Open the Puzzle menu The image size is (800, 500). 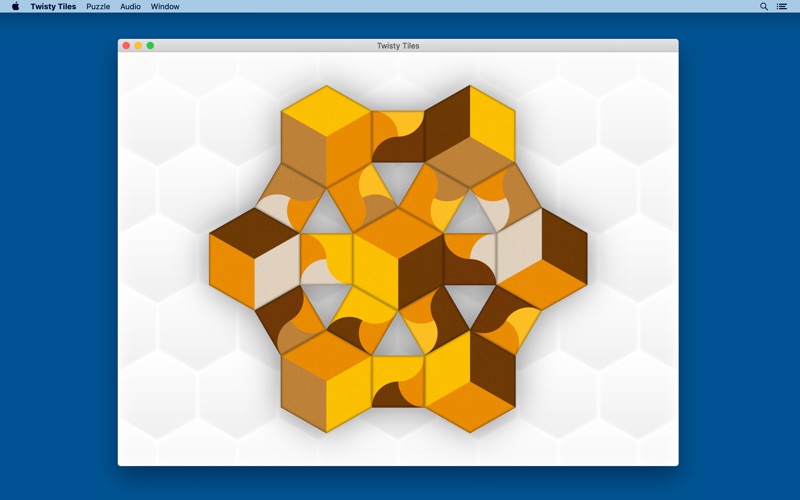(98, 7)
